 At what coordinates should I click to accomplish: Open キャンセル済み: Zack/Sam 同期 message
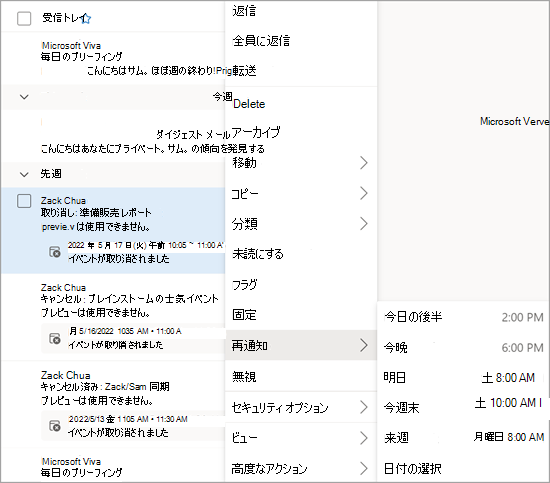tap(113, 404)
